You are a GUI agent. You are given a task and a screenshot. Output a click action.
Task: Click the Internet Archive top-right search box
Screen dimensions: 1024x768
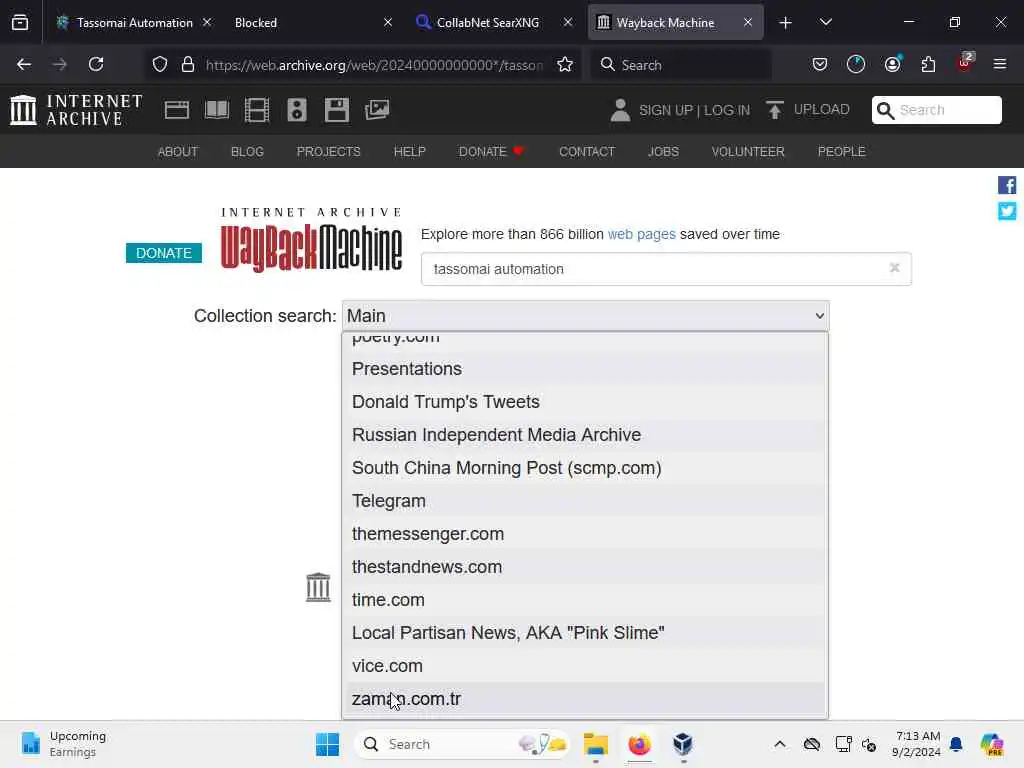[x=936, y=110]
